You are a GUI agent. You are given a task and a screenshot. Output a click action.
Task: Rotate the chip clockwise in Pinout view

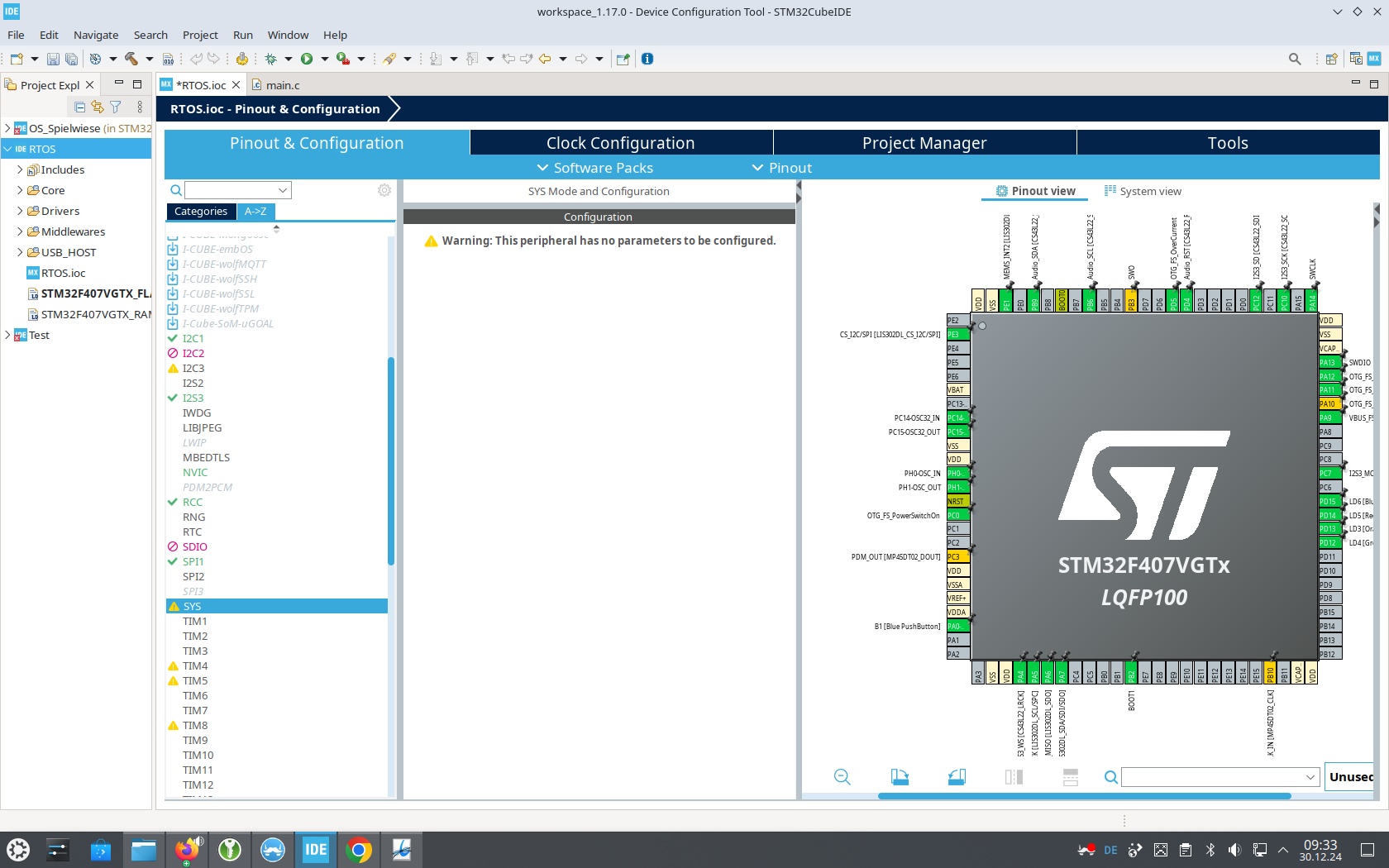(x=900, y=777)
